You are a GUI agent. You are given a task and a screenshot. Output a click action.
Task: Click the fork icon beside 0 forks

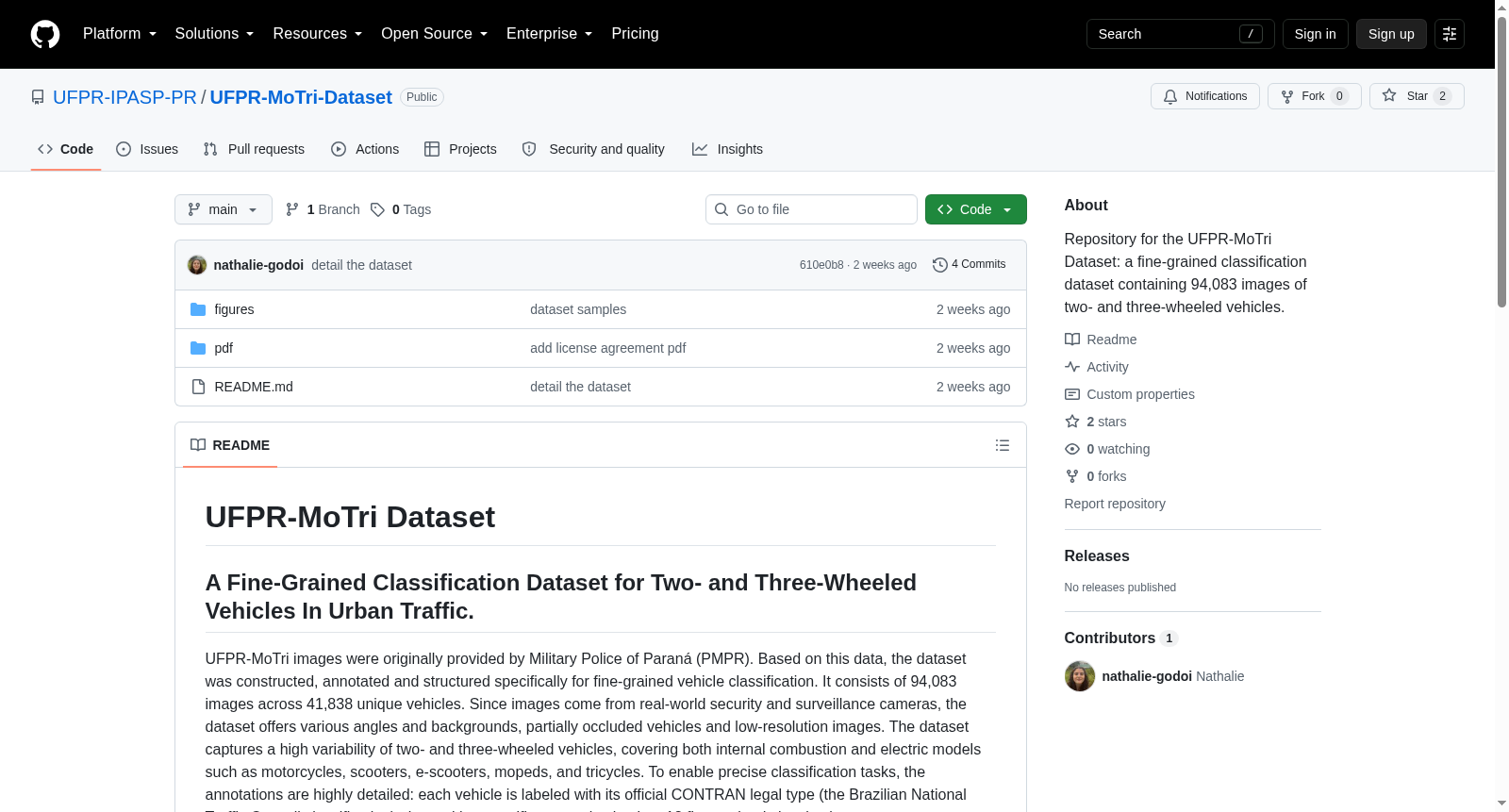tap(1072, 476)
